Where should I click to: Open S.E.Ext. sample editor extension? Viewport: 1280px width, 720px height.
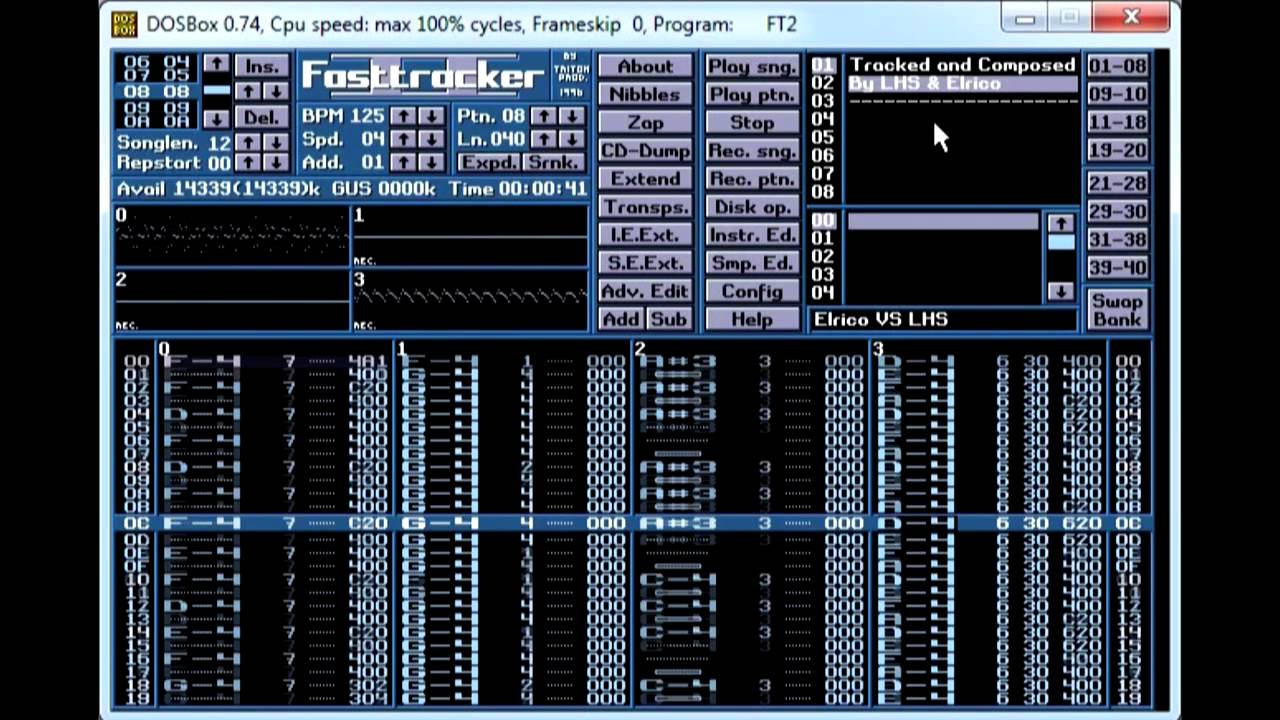[645, 263]
